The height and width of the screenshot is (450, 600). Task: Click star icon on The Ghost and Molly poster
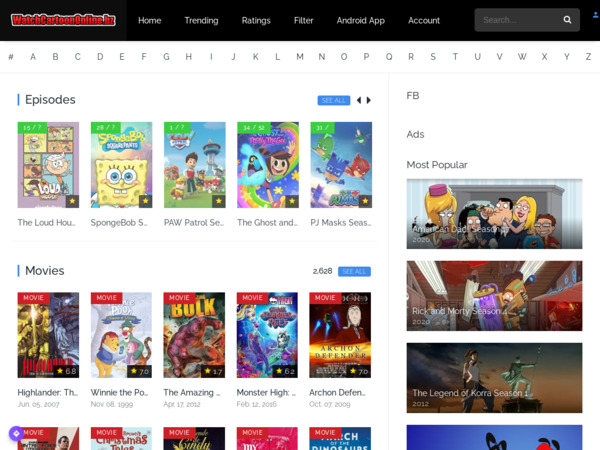292,201
